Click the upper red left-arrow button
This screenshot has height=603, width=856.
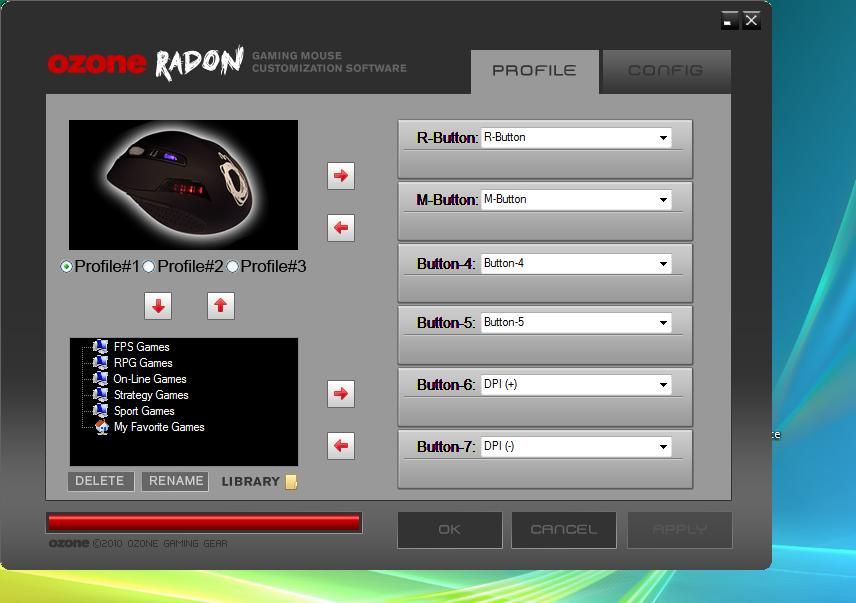341,228
